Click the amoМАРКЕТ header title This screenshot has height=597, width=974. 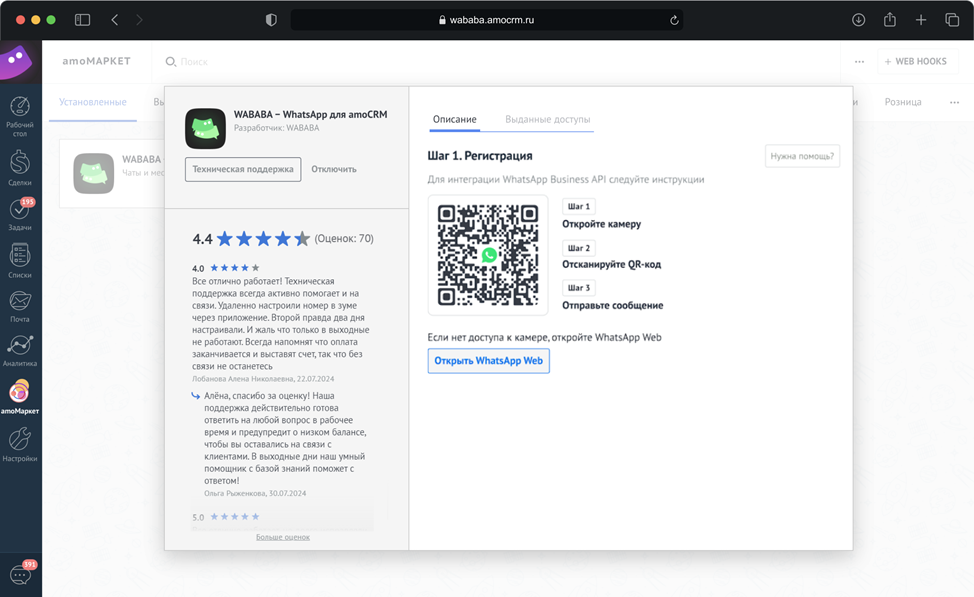(96, 61)
